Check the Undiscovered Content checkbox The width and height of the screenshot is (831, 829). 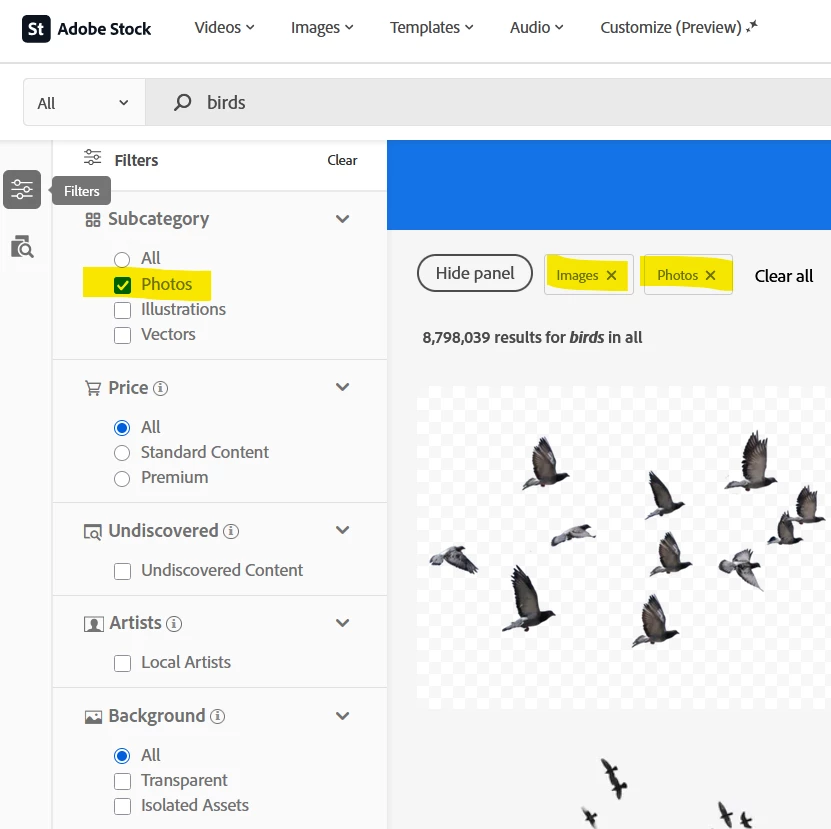(122, 571)
